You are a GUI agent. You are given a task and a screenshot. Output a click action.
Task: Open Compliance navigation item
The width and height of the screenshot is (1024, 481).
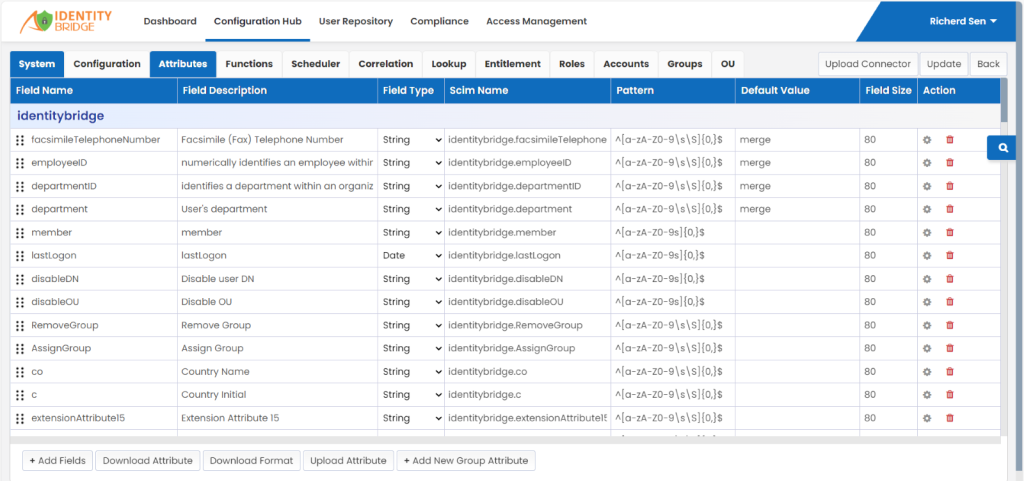440,21
